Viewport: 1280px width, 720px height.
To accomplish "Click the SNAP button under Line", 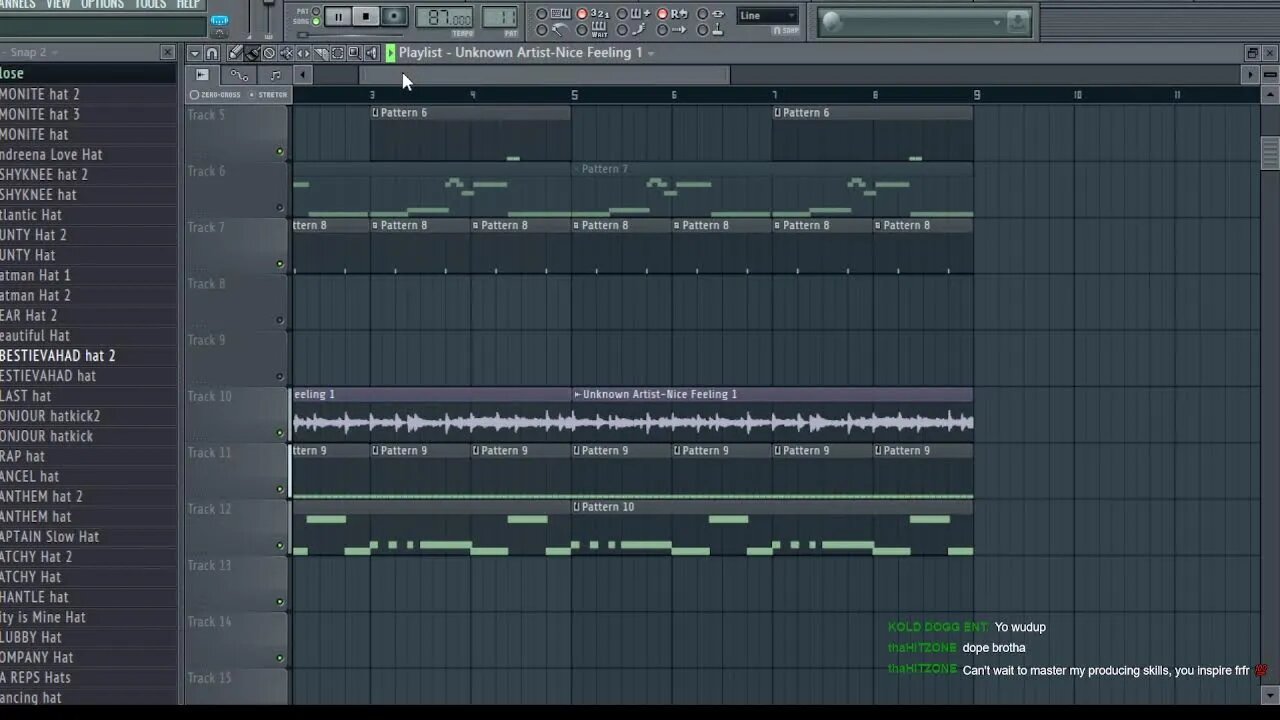I will (x=785, y=30).
